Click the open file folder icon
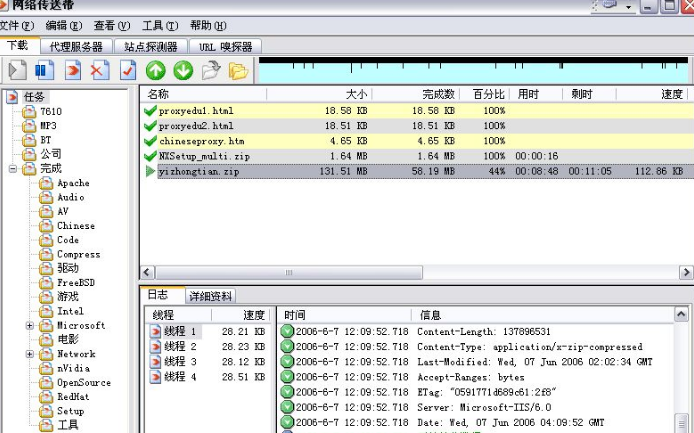 pos(211,70)
